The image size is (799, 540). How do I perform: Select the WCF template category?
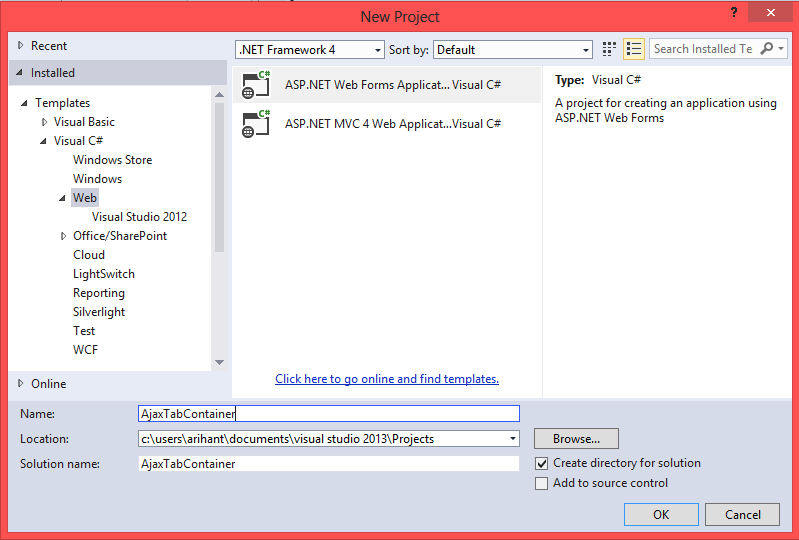(x=86, y=350)
